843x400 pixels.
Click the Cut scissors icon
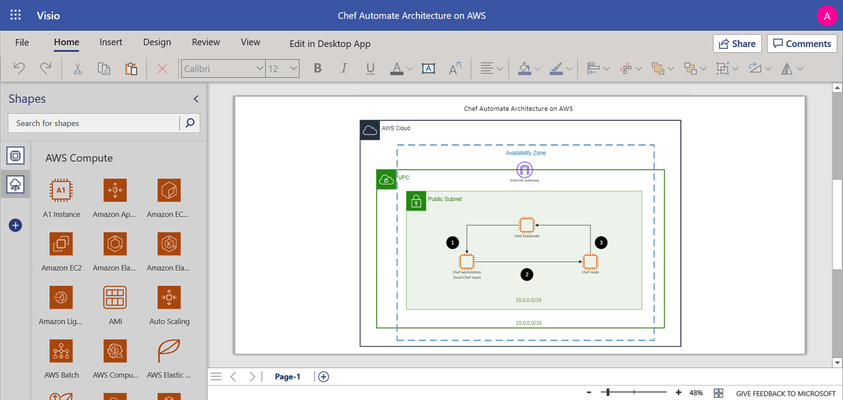[77, 68]
